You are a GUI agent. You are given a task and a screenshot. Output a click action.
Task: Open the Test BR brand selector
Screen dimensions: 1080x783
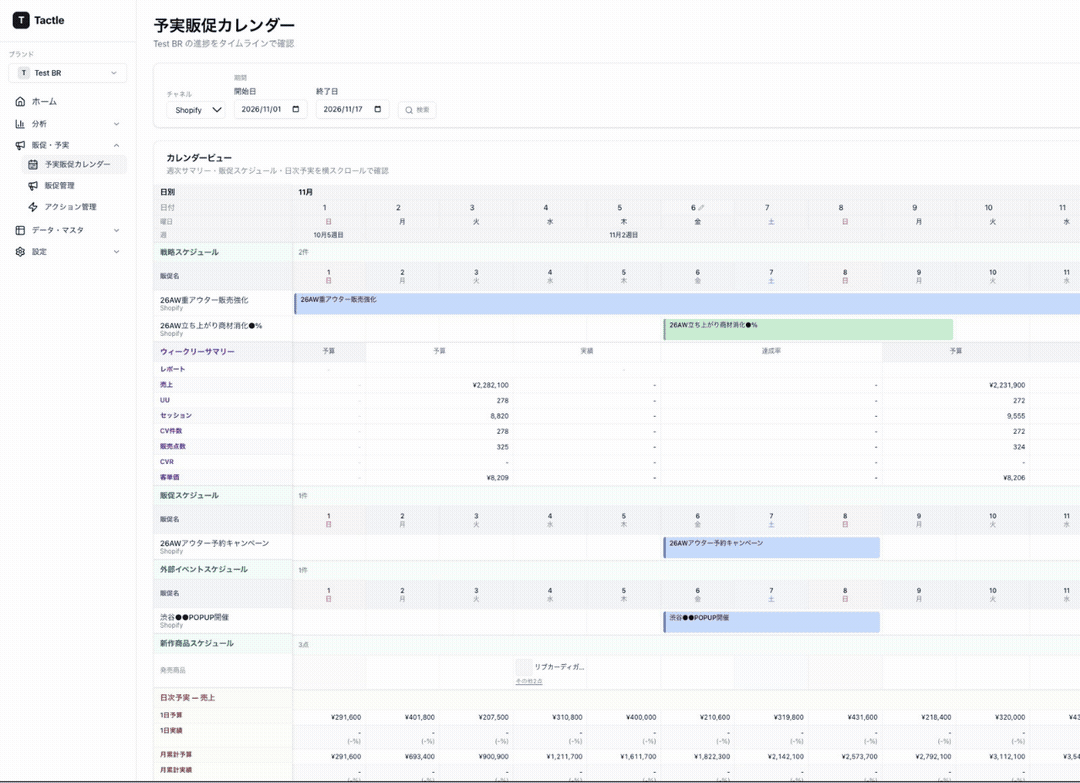click(68, 73)
